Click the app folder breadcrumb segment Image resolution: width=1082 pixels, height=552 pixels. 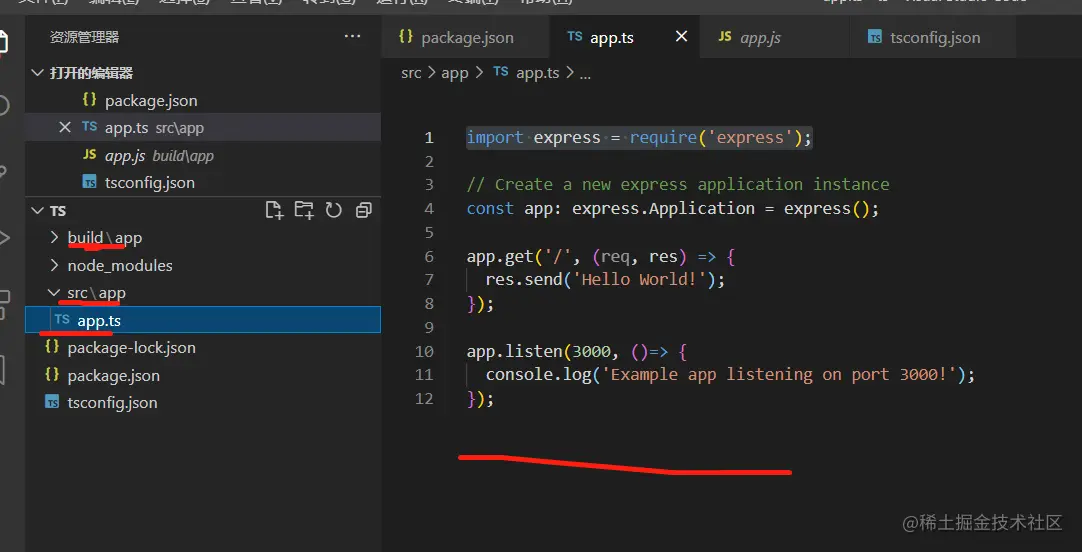tap(455, 73)
